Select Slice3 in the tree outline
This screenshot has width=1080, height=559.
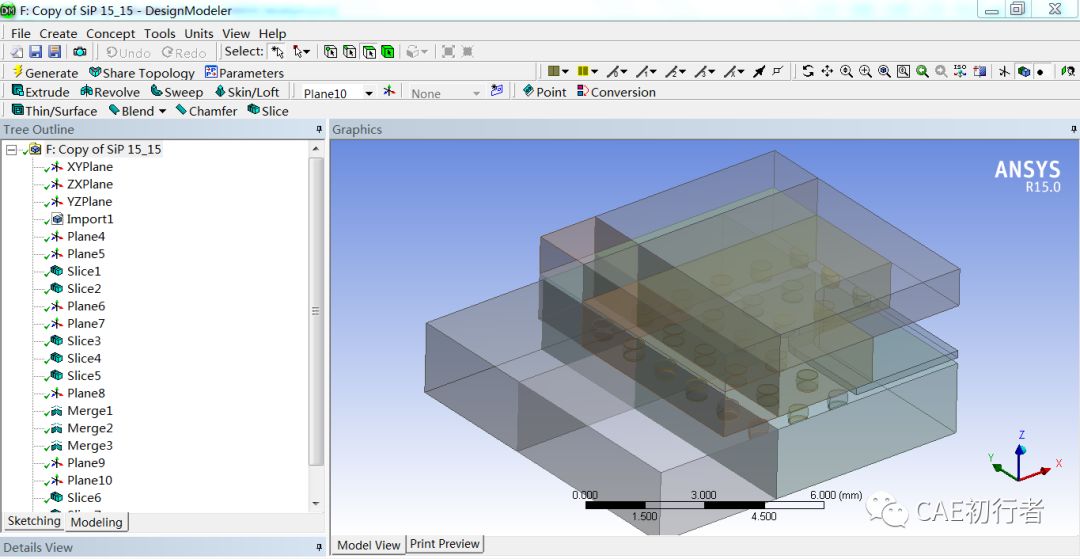click(83, 341)
